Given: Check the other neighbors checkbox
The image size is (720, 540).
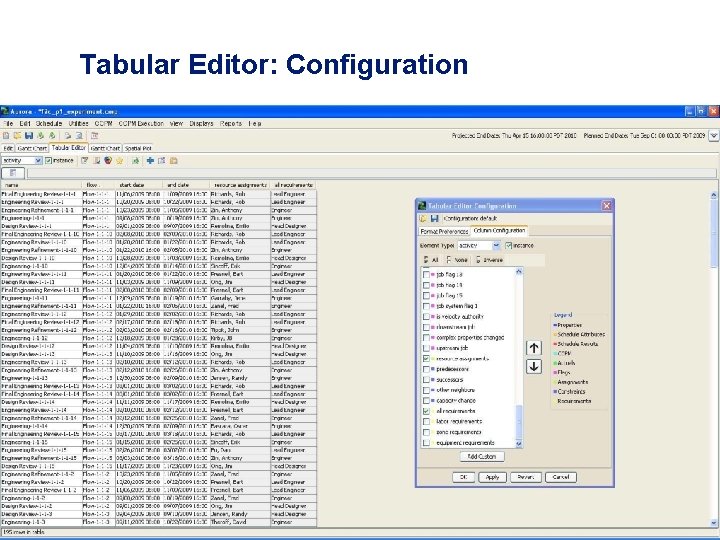Looking at the screenshot, I should pyautogui.click(x=426, y=390).
